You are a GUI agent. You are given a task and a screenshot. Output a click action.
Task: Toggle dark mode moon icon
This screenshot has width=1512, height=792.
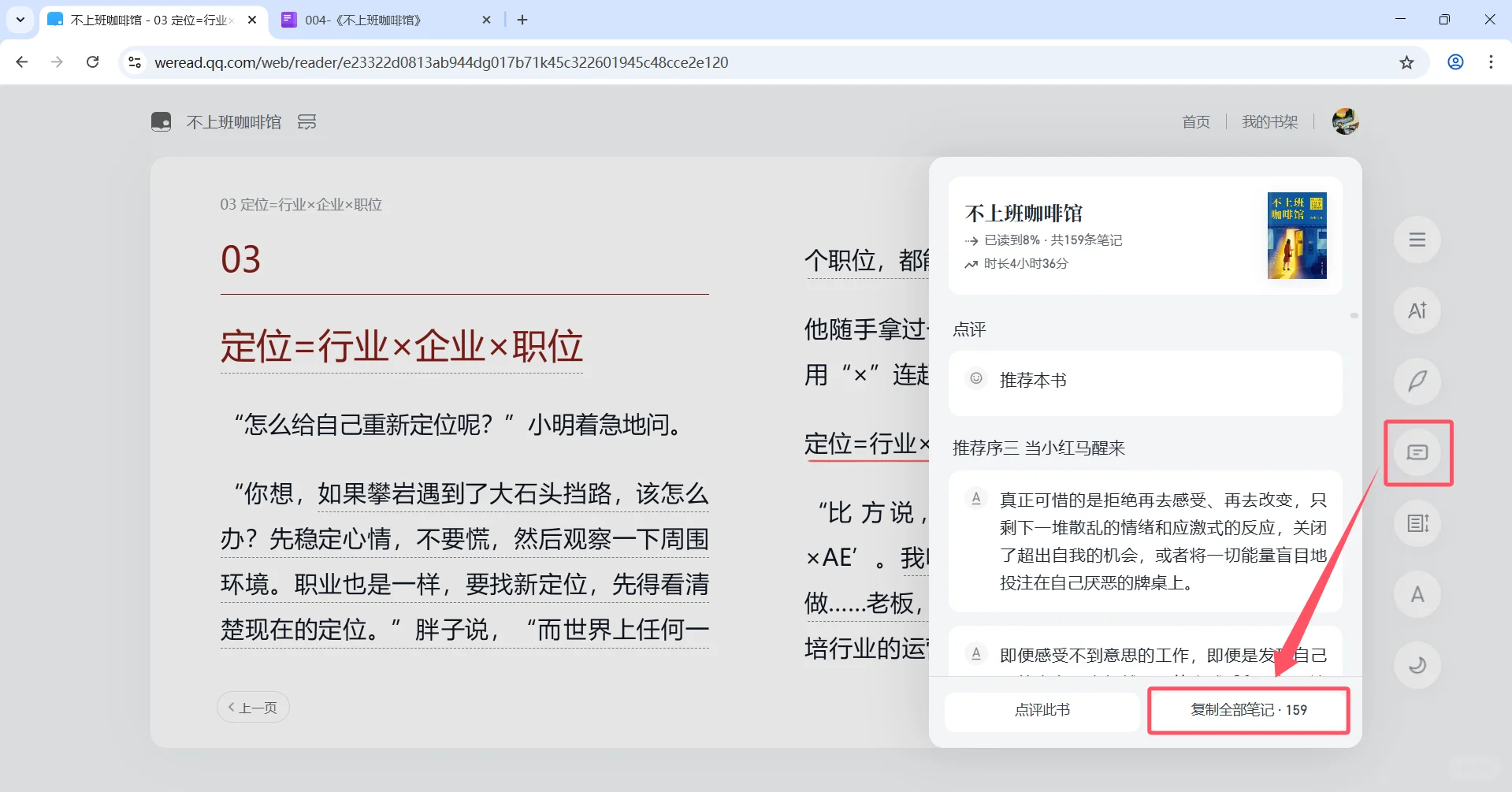[1417, 665]
